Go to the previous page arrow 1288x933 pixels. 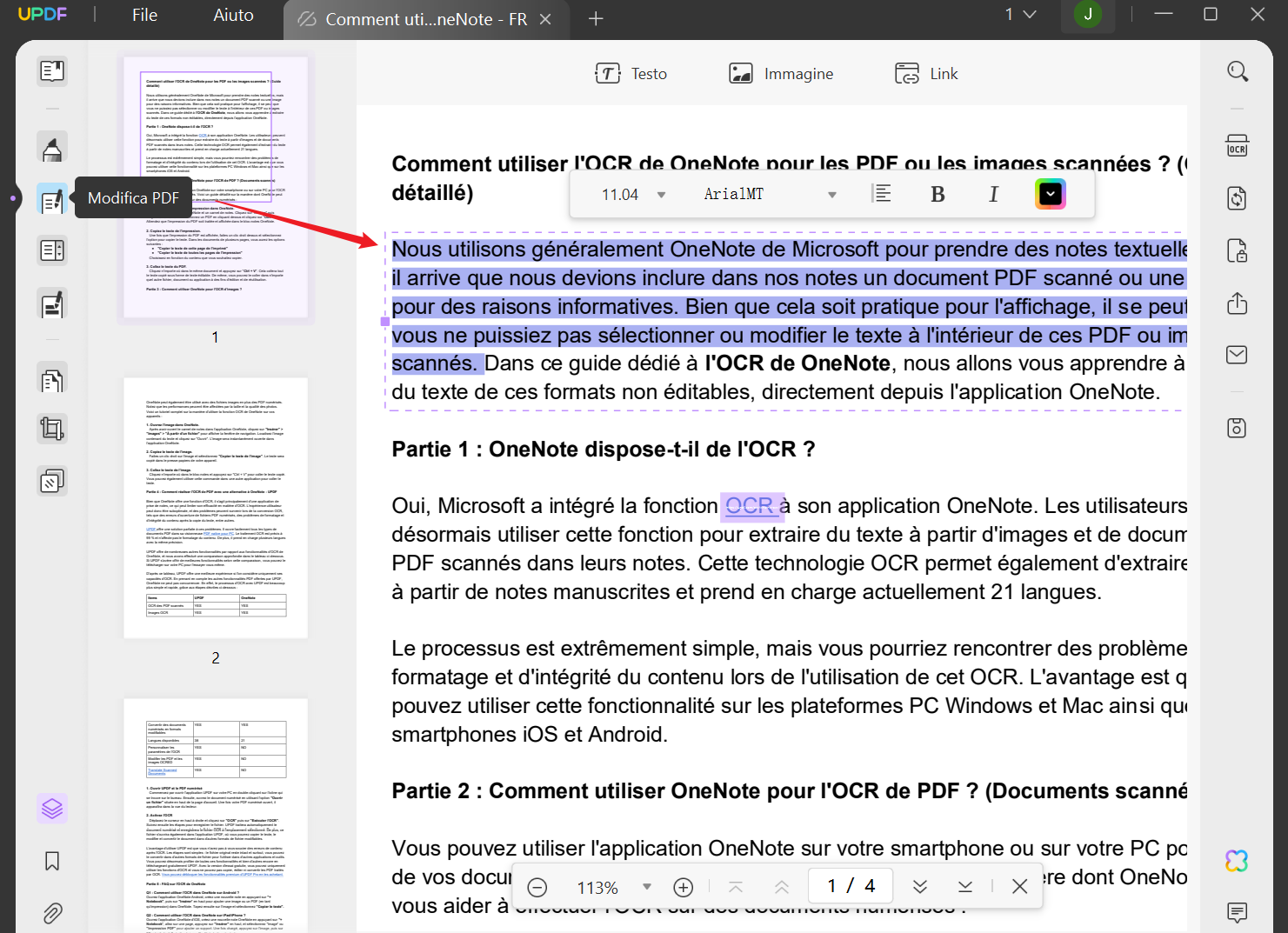tap(782, 887)
